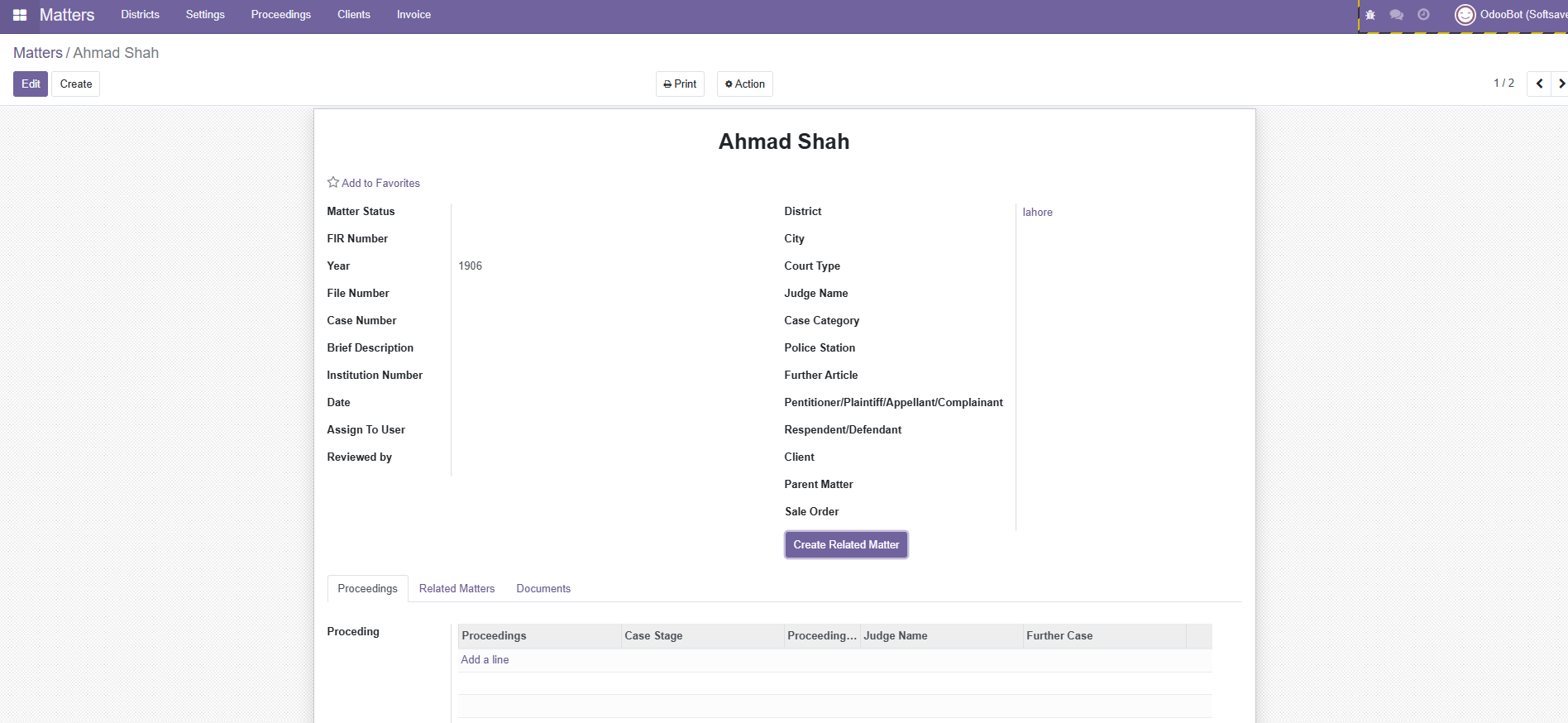Open the Settings menu

[205, 15]
